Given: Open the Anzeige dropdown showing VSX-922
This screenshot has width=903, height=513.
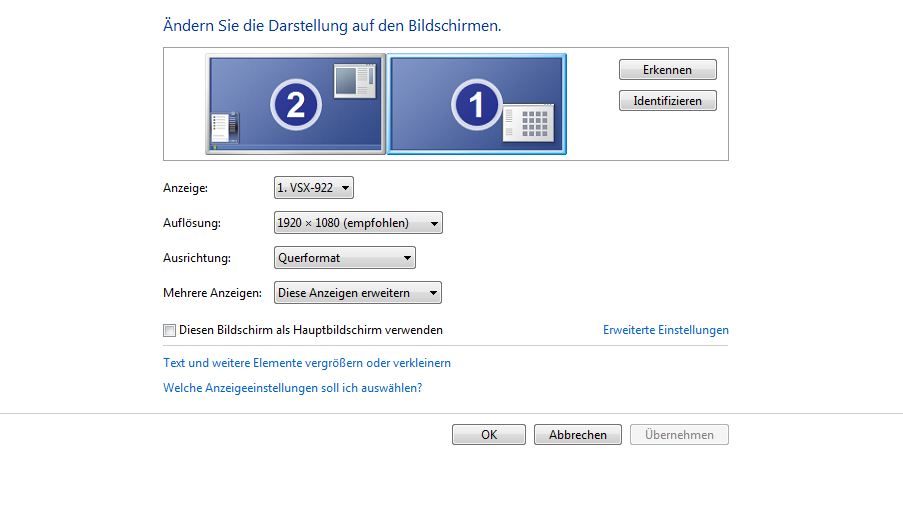Looking at the screenshot, I should pyautogui.click(x=314, y=188).
